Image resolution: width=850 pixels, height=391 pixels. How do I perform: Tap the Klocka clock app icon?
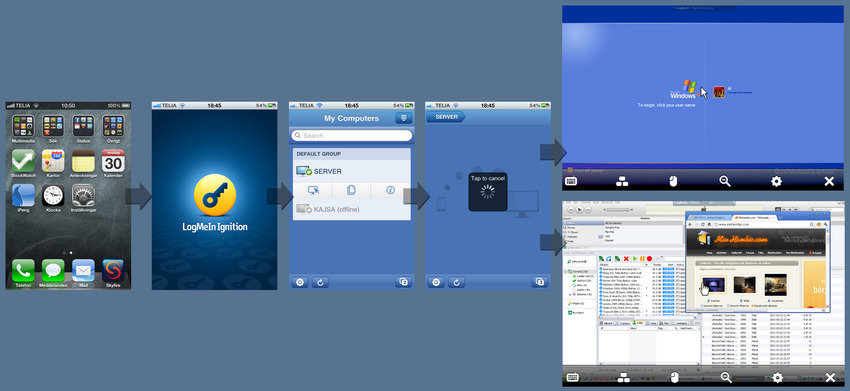pos(53,195)
